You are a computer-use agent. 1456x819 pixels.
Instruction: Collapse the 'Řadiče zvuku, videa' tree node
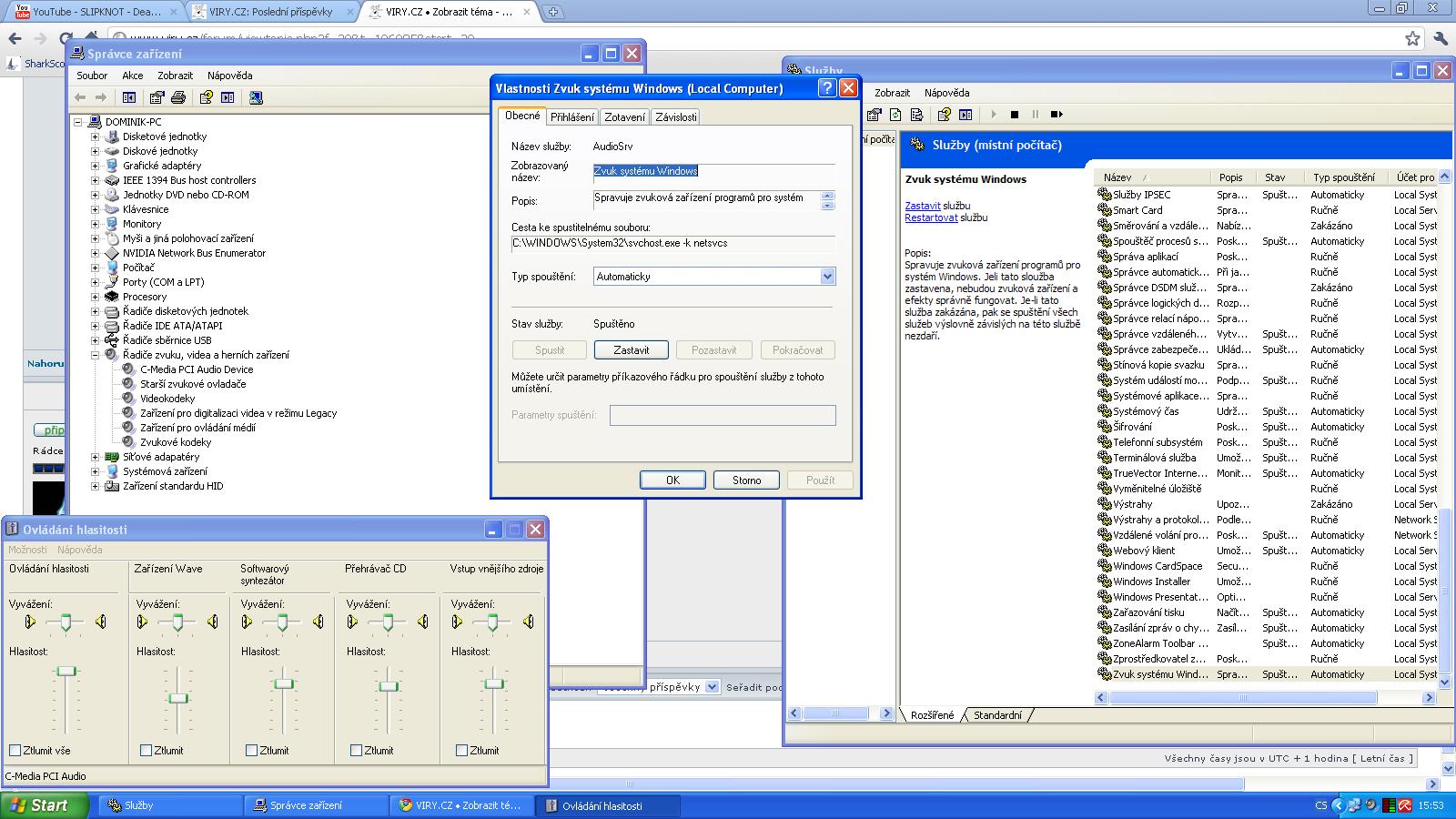(x=95, y=355)
